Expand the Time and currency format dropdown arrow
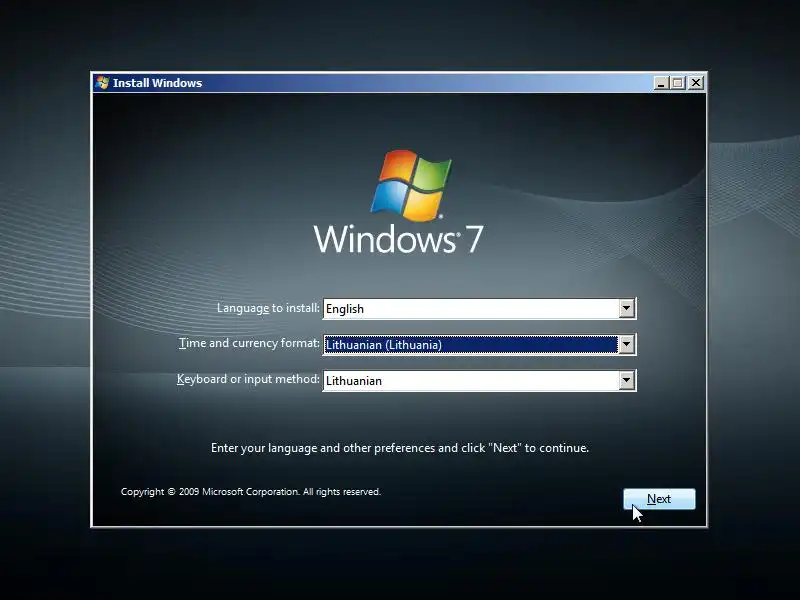The height and width of the screenshot is (600, 800). tap(627, 344)
